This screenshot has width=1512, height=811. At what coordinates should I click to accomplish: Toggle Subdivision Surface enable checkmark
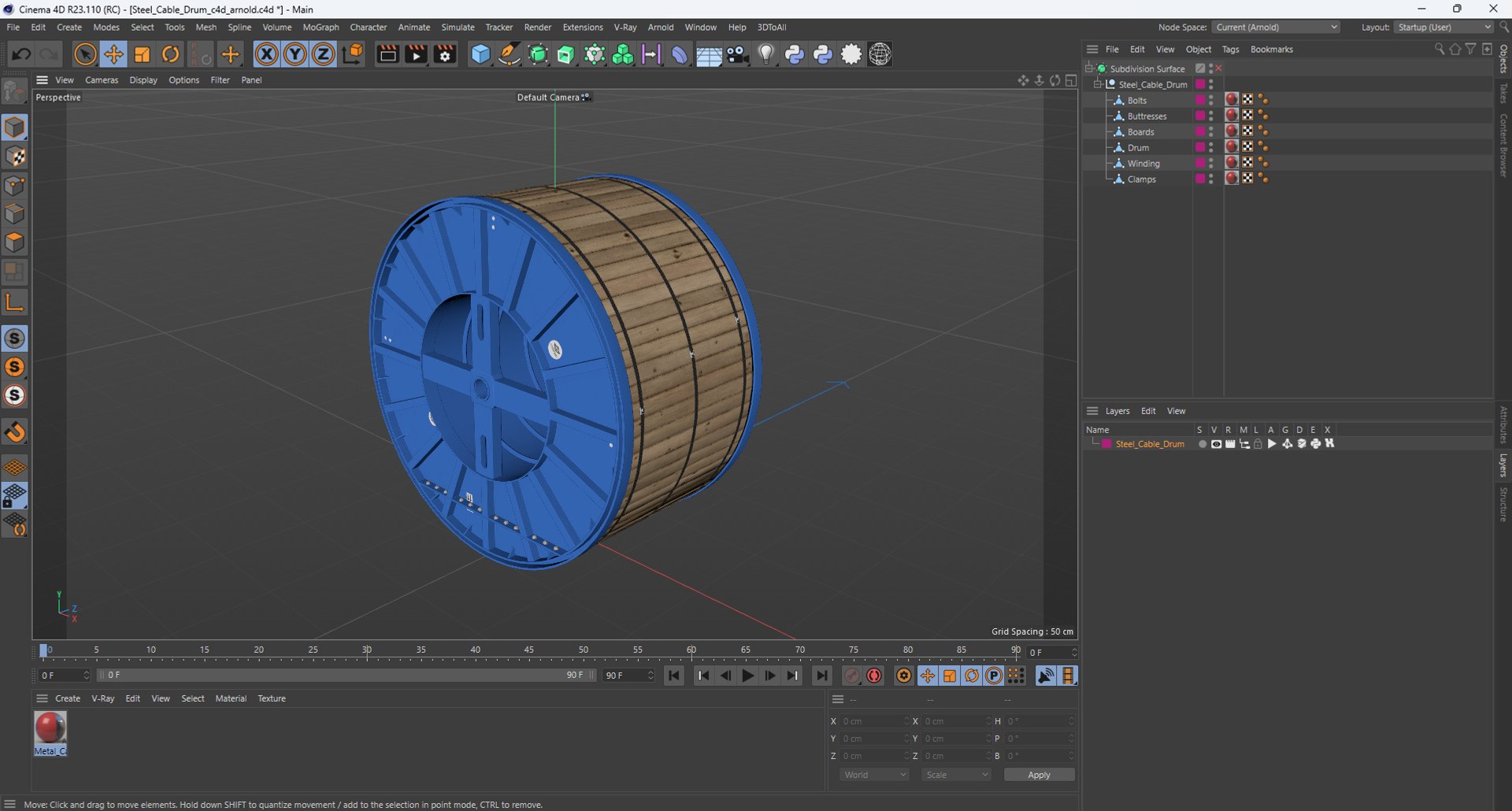(x=1218, y=69)
